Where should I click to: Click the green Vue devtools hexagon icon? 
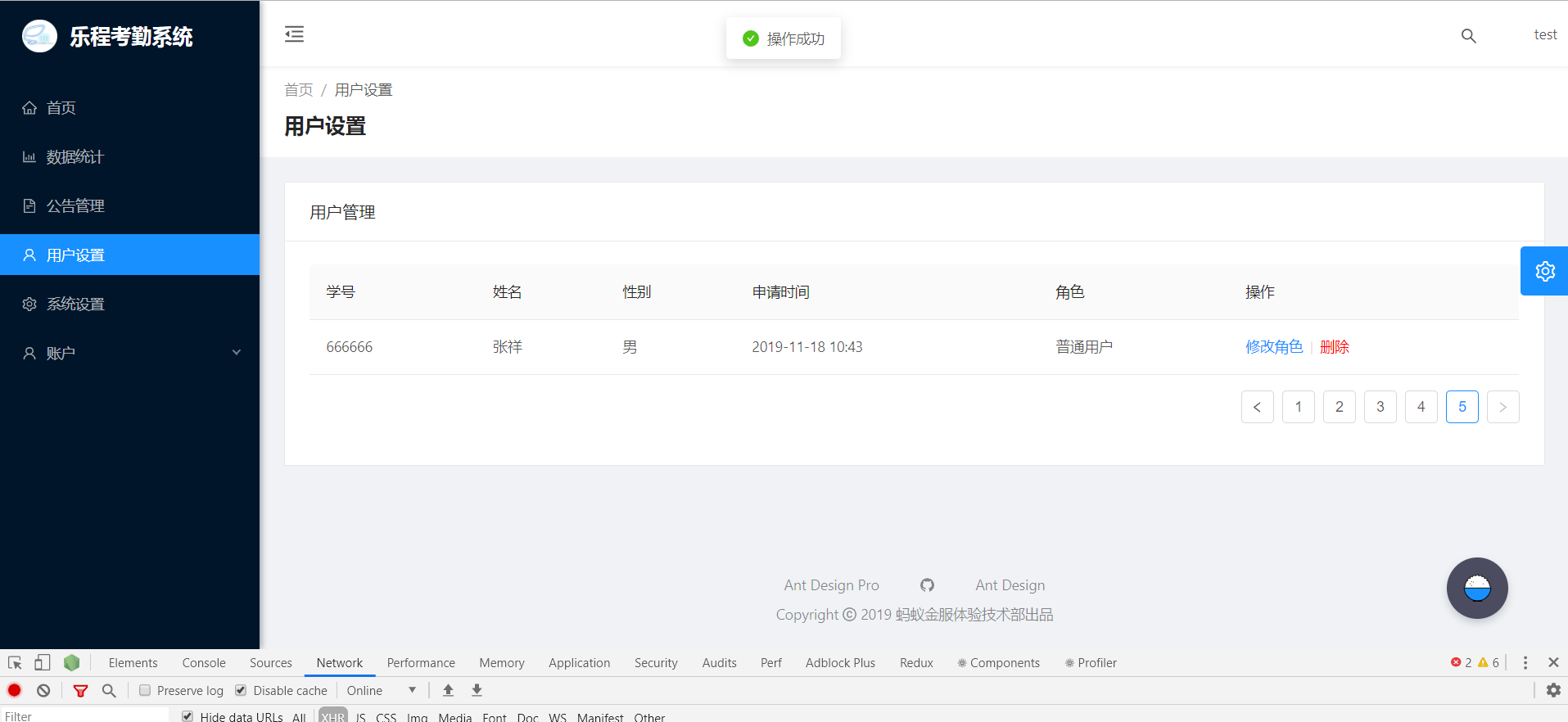point(72,663)
